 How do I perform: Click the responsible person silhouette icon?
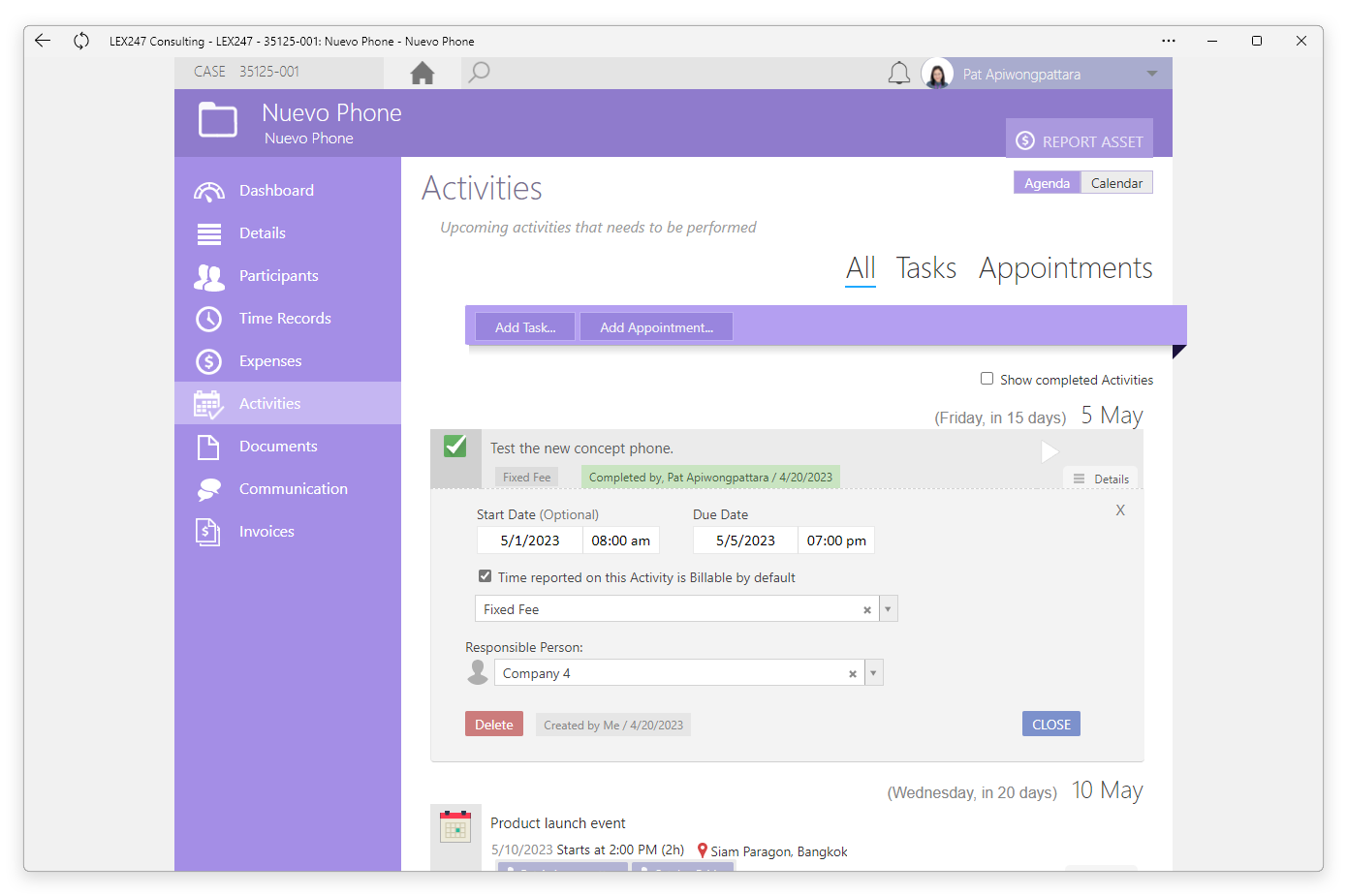(x=478, y=672)
